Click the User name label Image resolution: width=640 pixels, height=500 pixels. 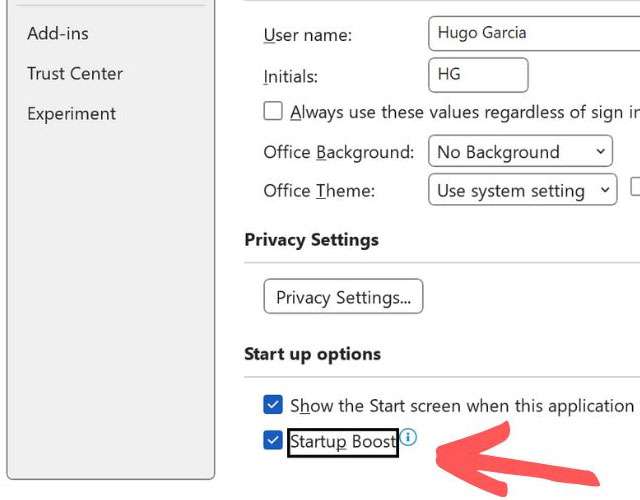click(x=308, y=35)
